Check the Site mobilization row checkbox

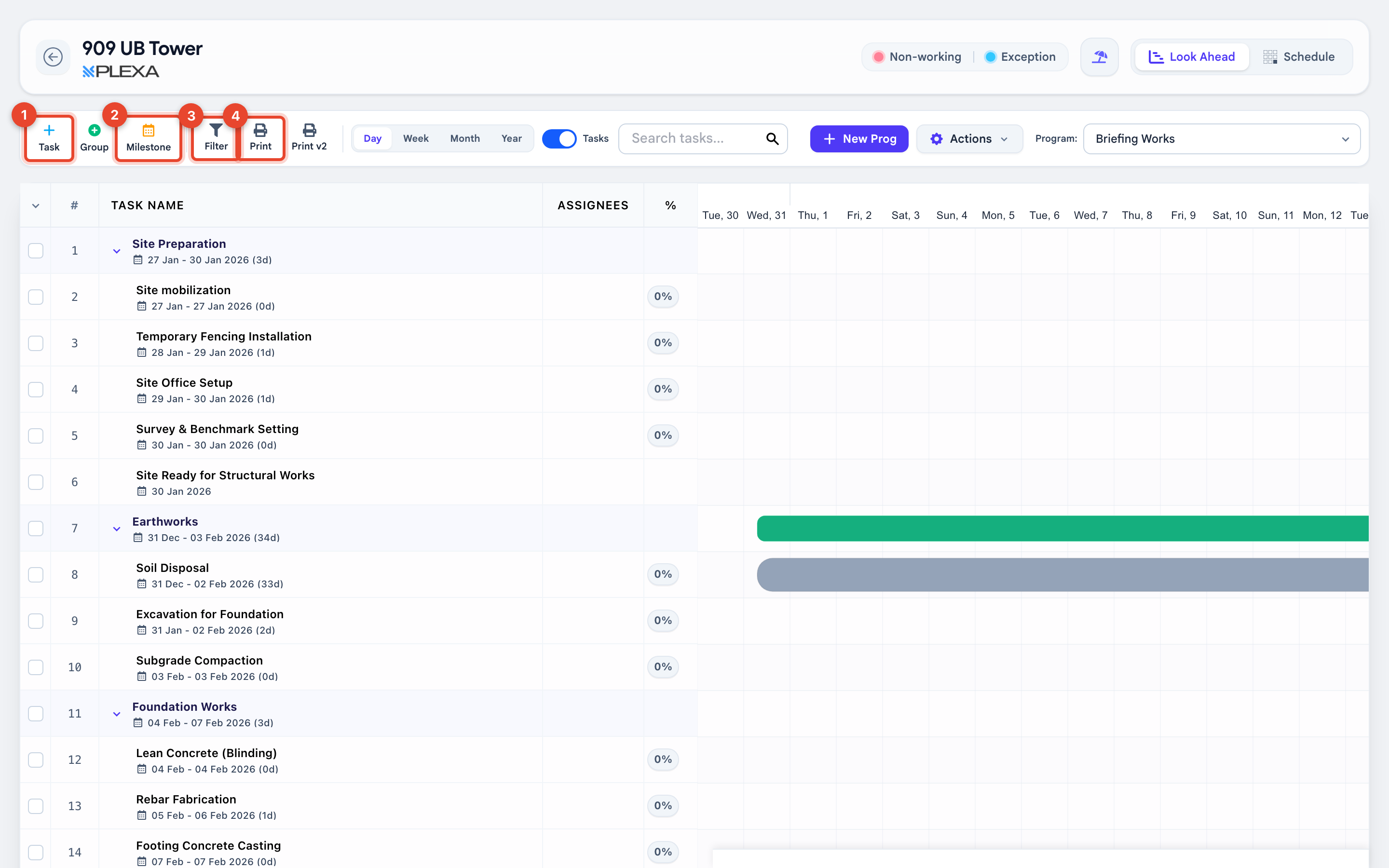pos(36,297)
